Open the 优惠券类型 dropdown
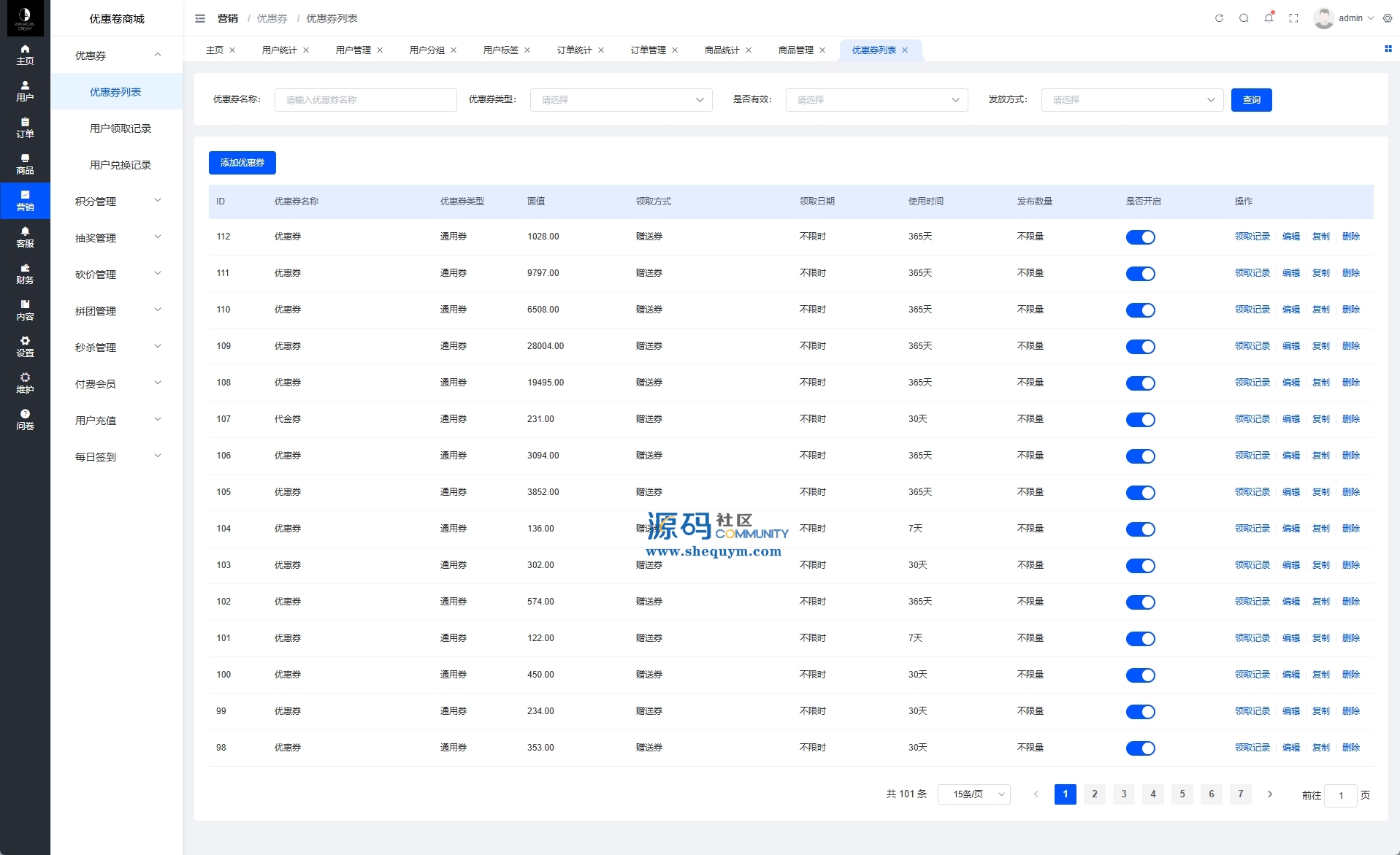This screenshot has width=1400, height=855. click(621, 100)
